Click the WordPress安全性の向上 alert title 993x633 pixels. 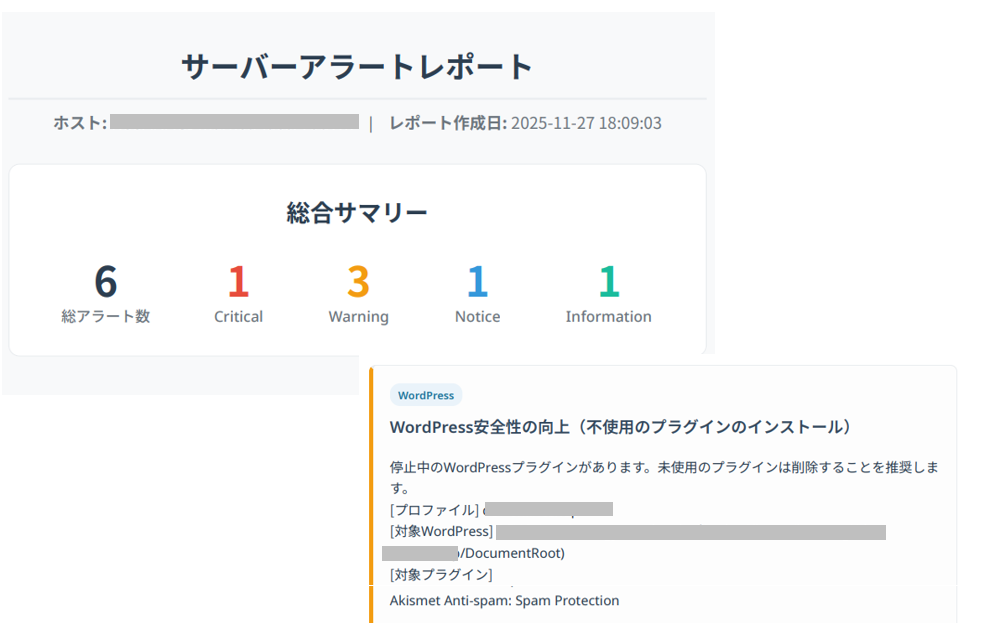point(621,427)
